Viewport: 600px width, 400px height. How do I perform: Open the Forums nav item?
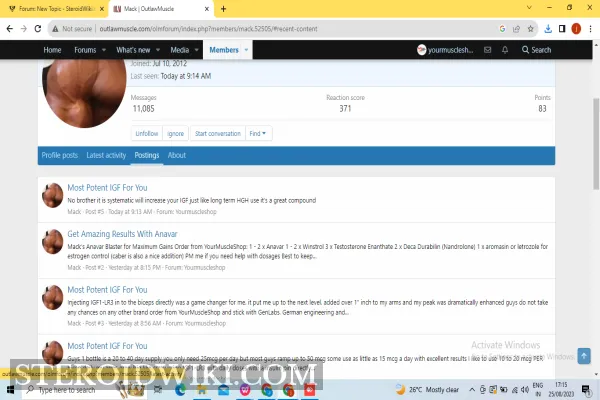[85, 50]
